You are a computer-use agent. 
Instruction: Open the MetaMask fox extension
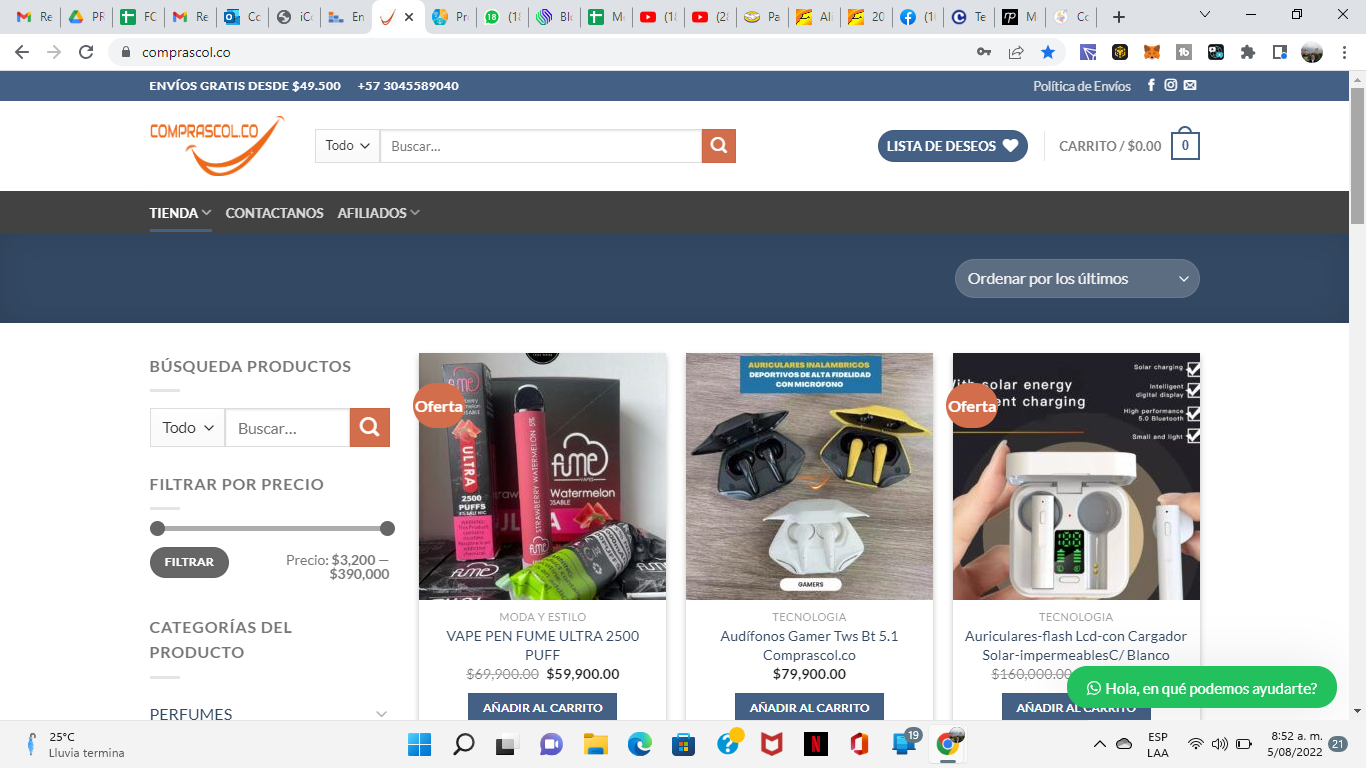tap(1152, 52)
